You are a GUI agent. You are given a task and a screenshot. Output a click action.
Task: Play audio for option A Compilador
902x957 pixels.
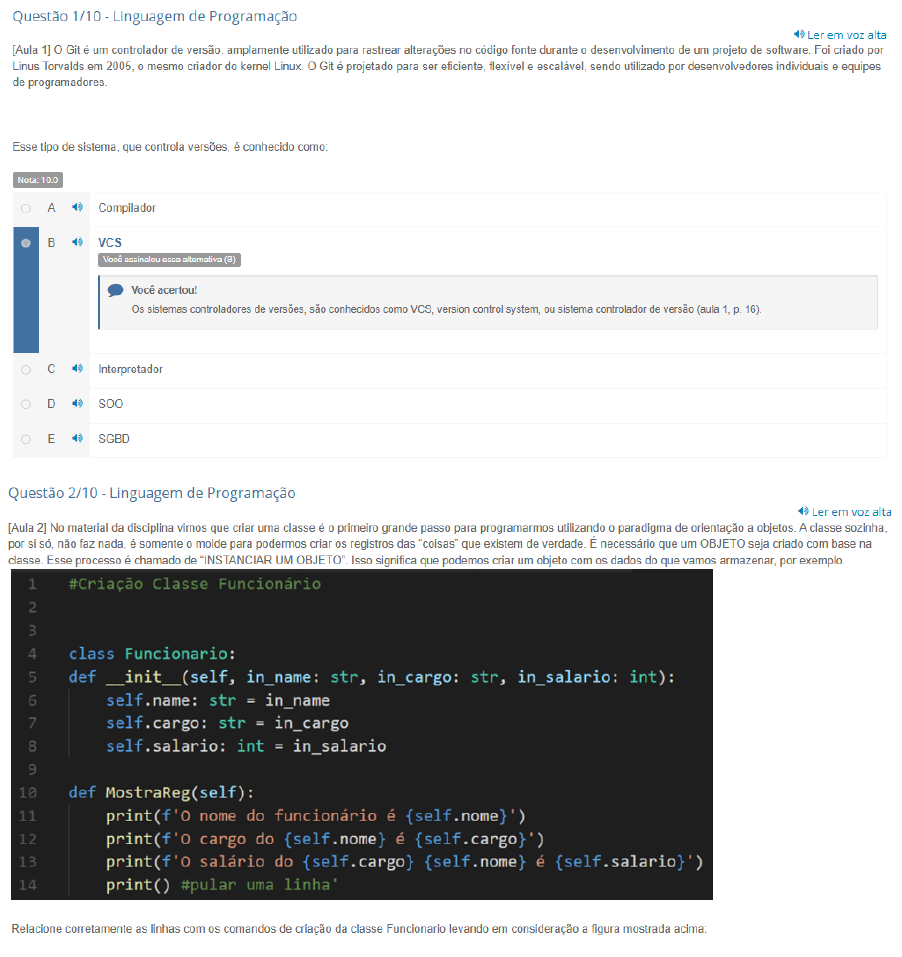click(77, 208)
